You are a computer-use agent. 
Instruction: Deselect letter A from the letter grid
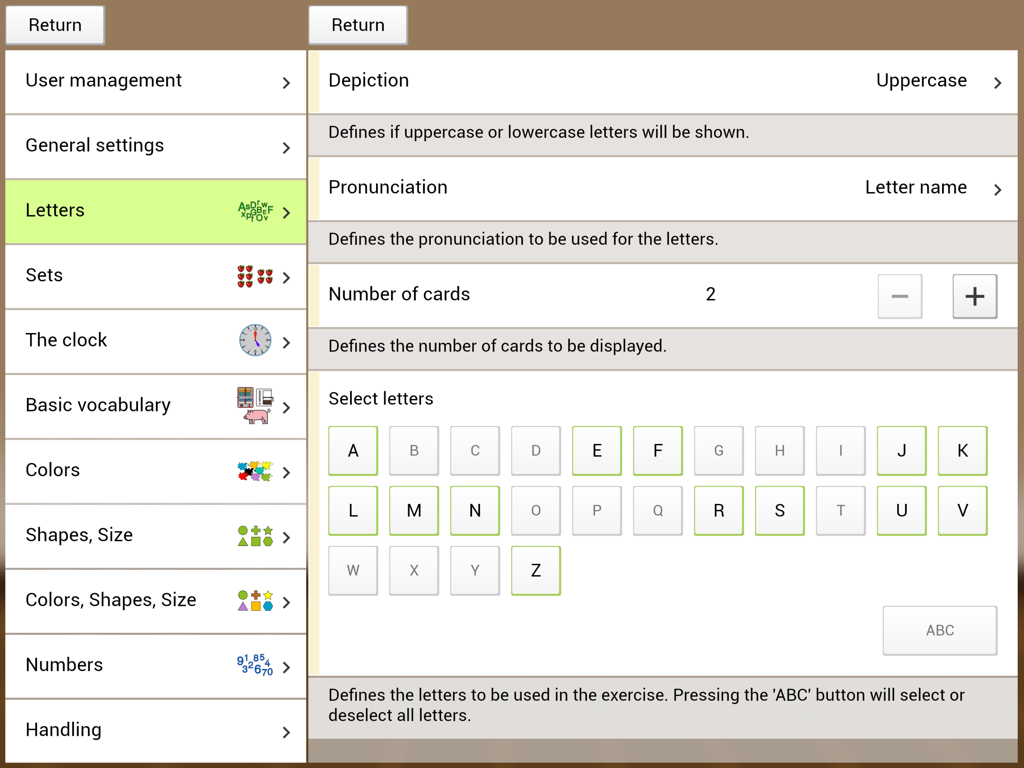pos(352,450)
